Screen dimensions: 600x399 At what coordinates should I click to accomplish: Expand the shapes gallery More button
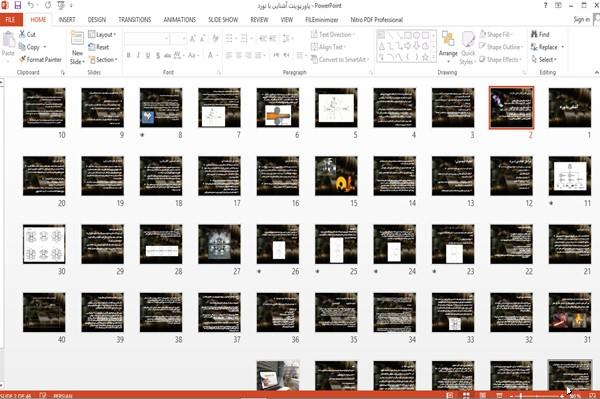coord(434,57)
